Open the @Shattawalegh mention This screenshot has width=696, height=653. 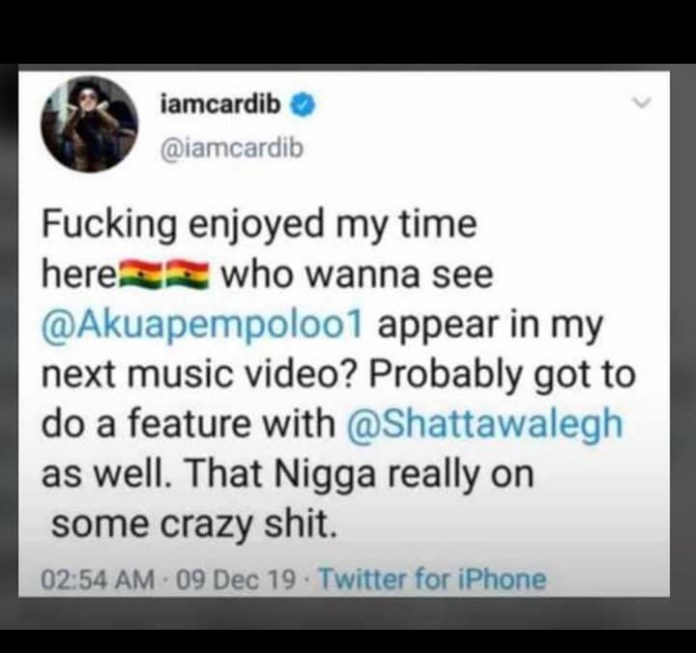pyautogui.click(x=485, y=423)
